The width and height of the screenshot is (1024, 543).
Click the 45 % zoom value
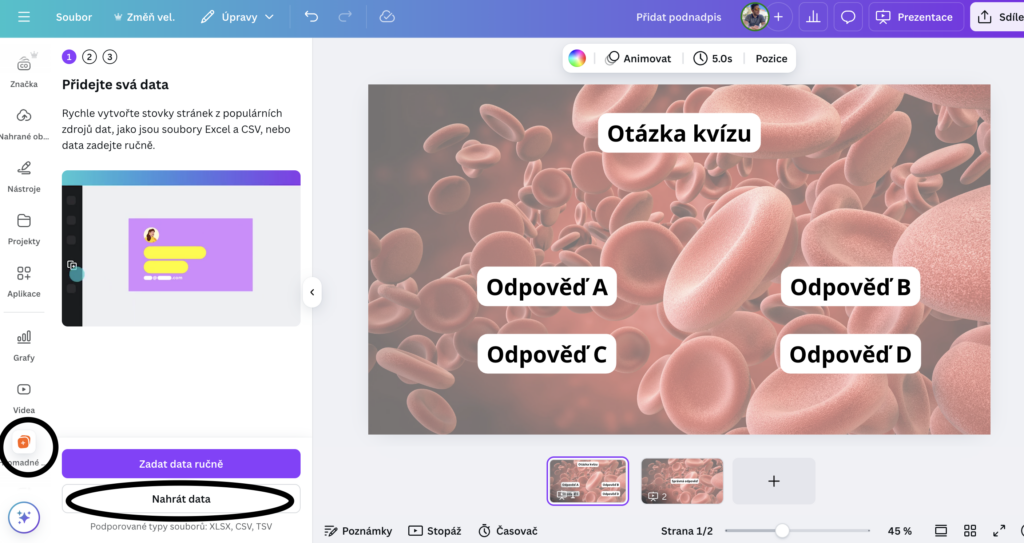click(x=899, y=531)
